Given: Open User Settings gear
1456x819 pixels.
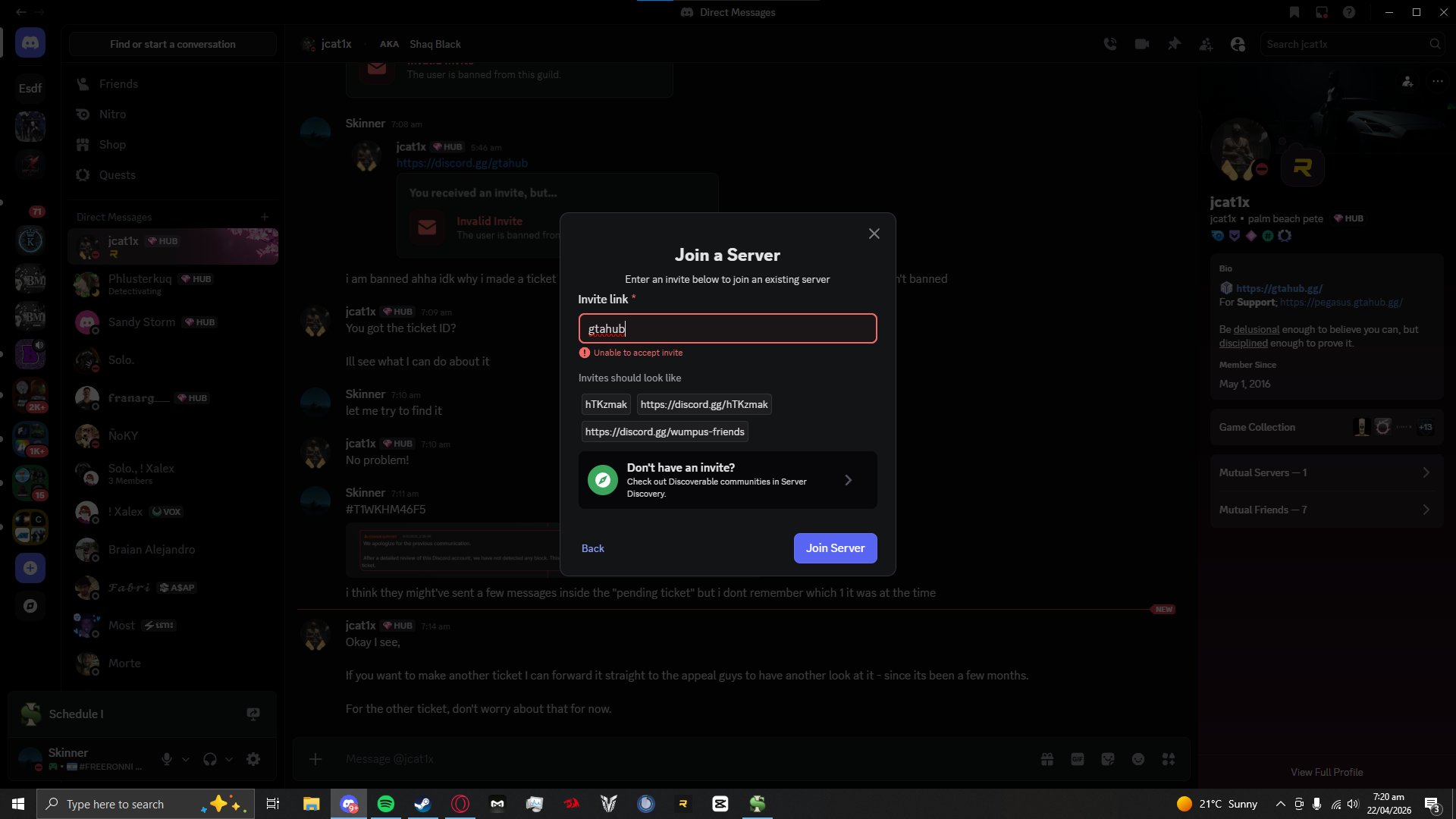Looking at the screenshot, I should pyautogui.click(x=253, y=759).
